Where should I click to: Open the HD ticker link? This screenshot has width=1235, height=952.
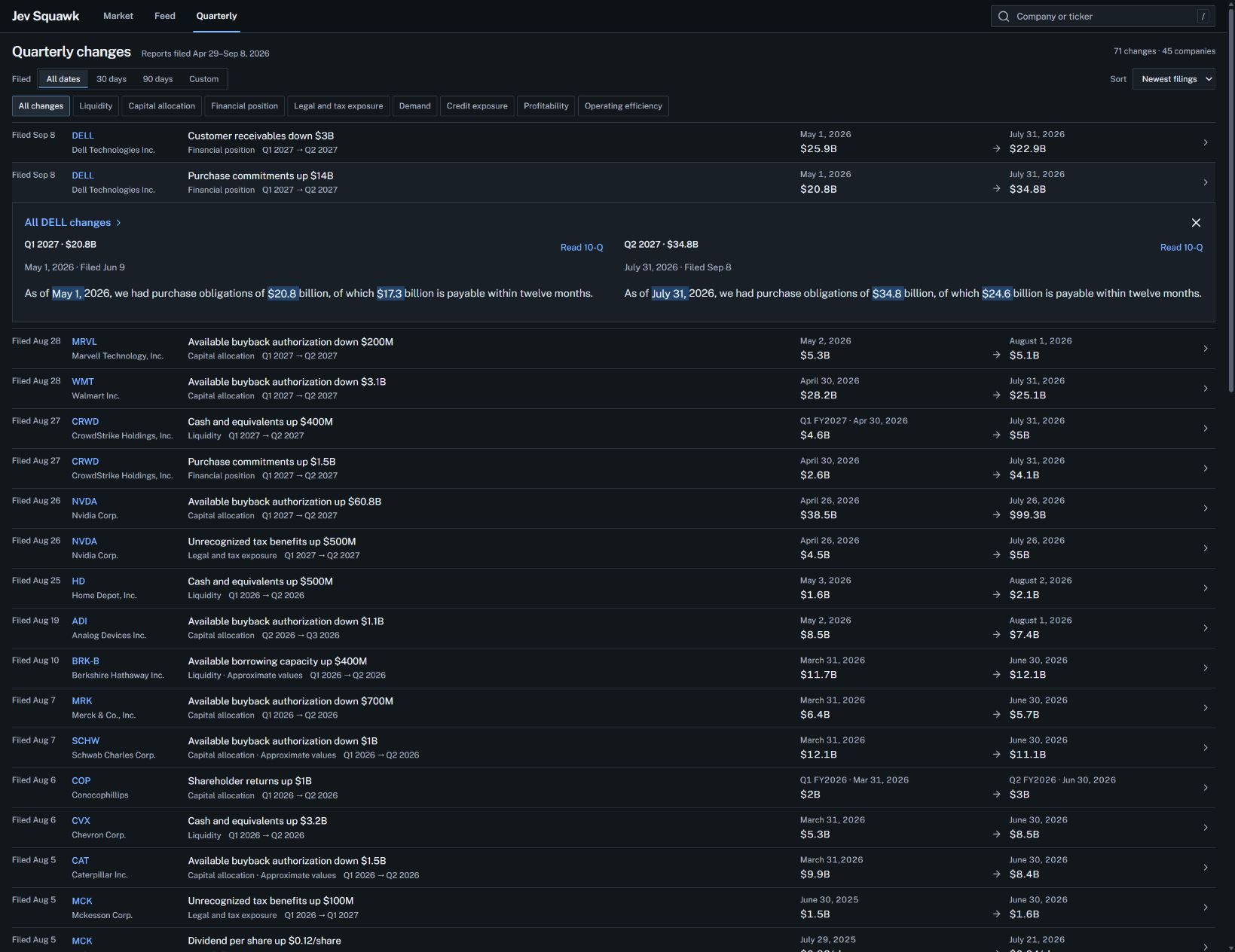point(78,581)
